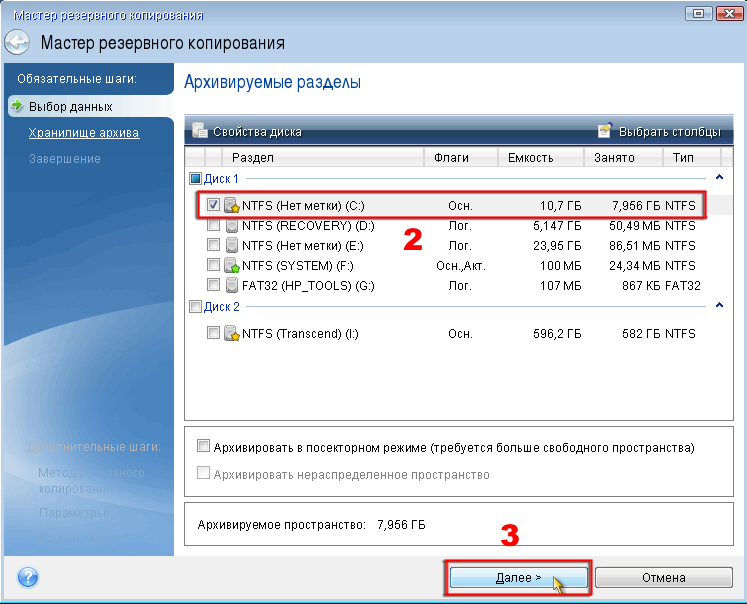
Task: Click the Раздел column header
Action: coord(323,157)
